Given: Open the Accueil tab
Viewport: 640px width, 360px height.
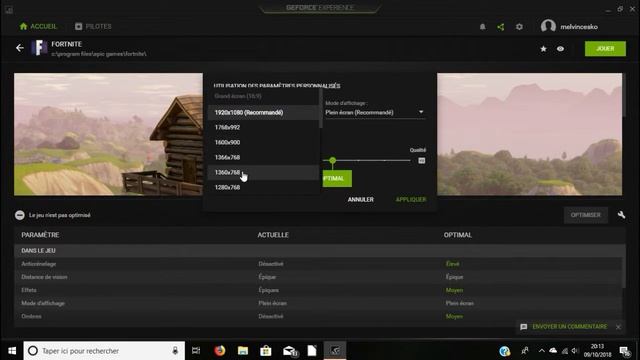Looking at the screenshot, I should (x=38, y=27).
